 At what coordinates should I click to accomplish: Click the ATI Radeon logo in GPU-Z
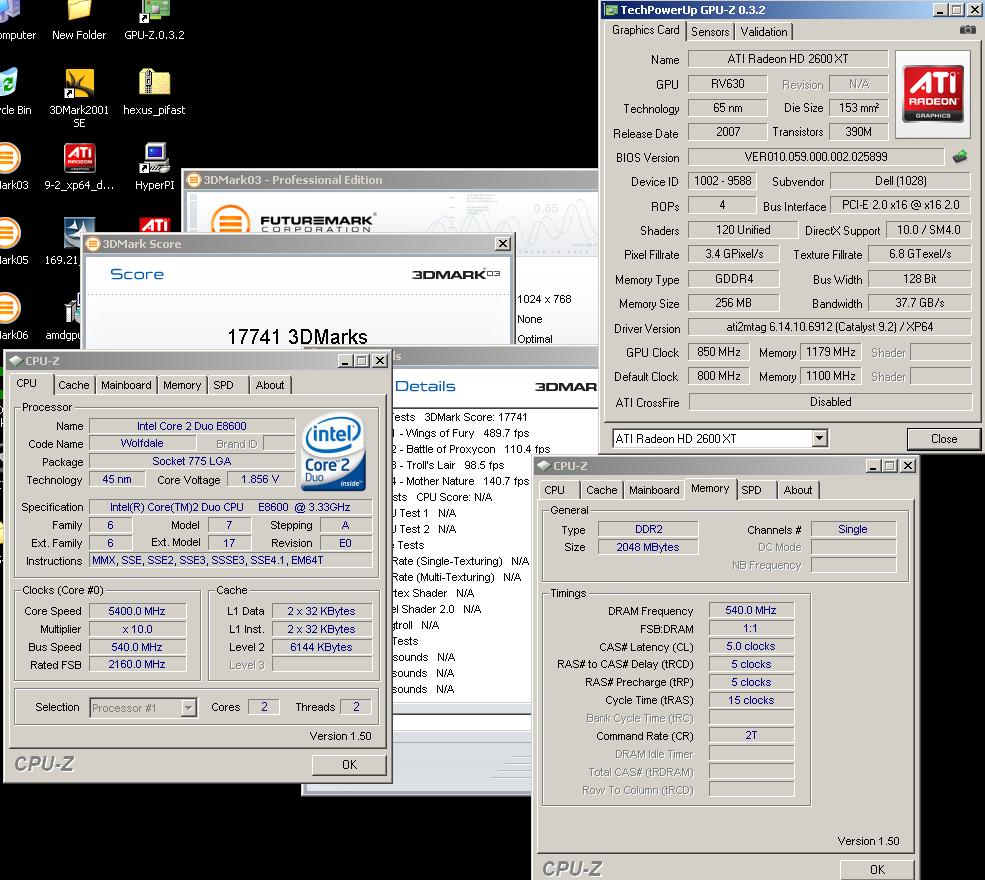pyautogui.click(x=933, y=93)
